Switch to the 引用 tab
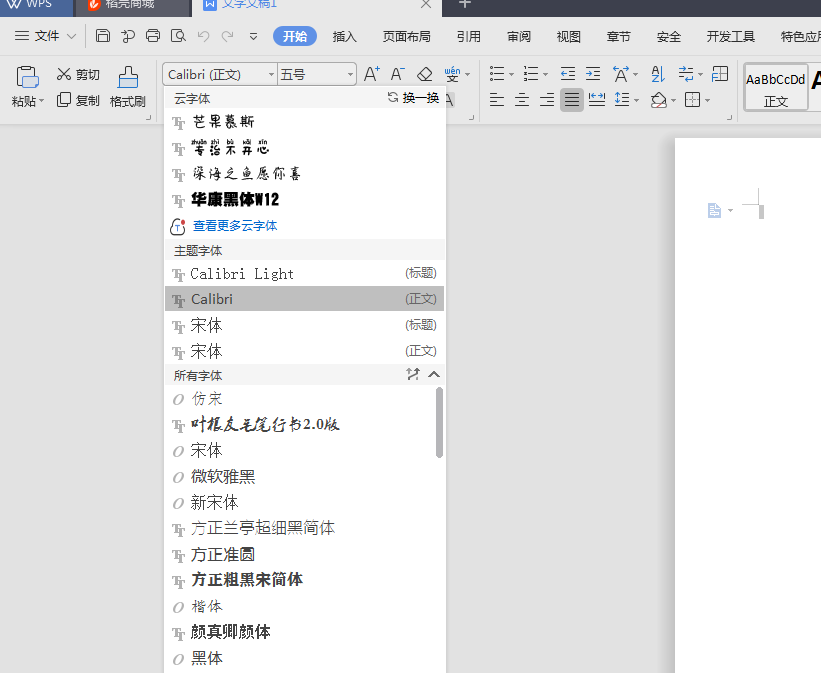 click(469, 36)
